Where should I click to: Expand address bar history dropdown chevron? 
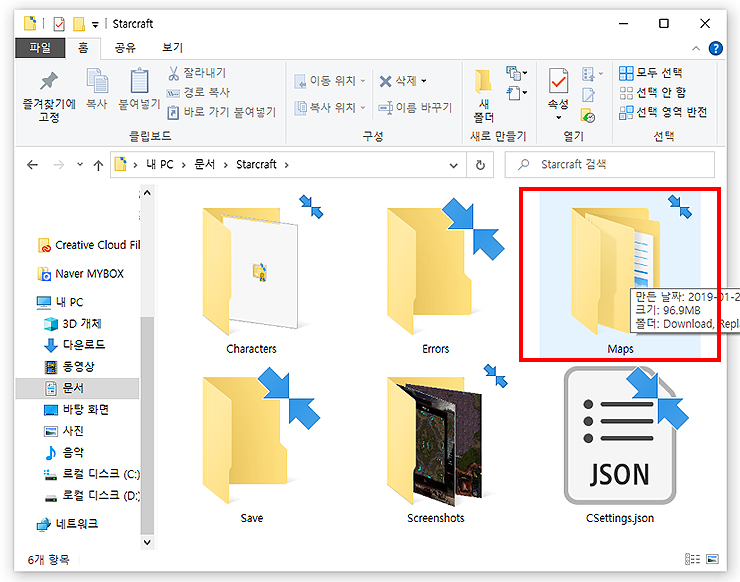pyautogui.click(x=454, y=166)
